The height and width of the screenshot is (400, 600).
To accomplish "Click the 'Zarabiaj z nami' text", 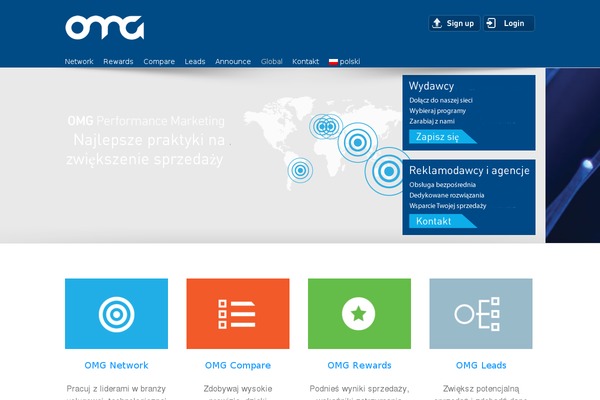I will point(432,121).
